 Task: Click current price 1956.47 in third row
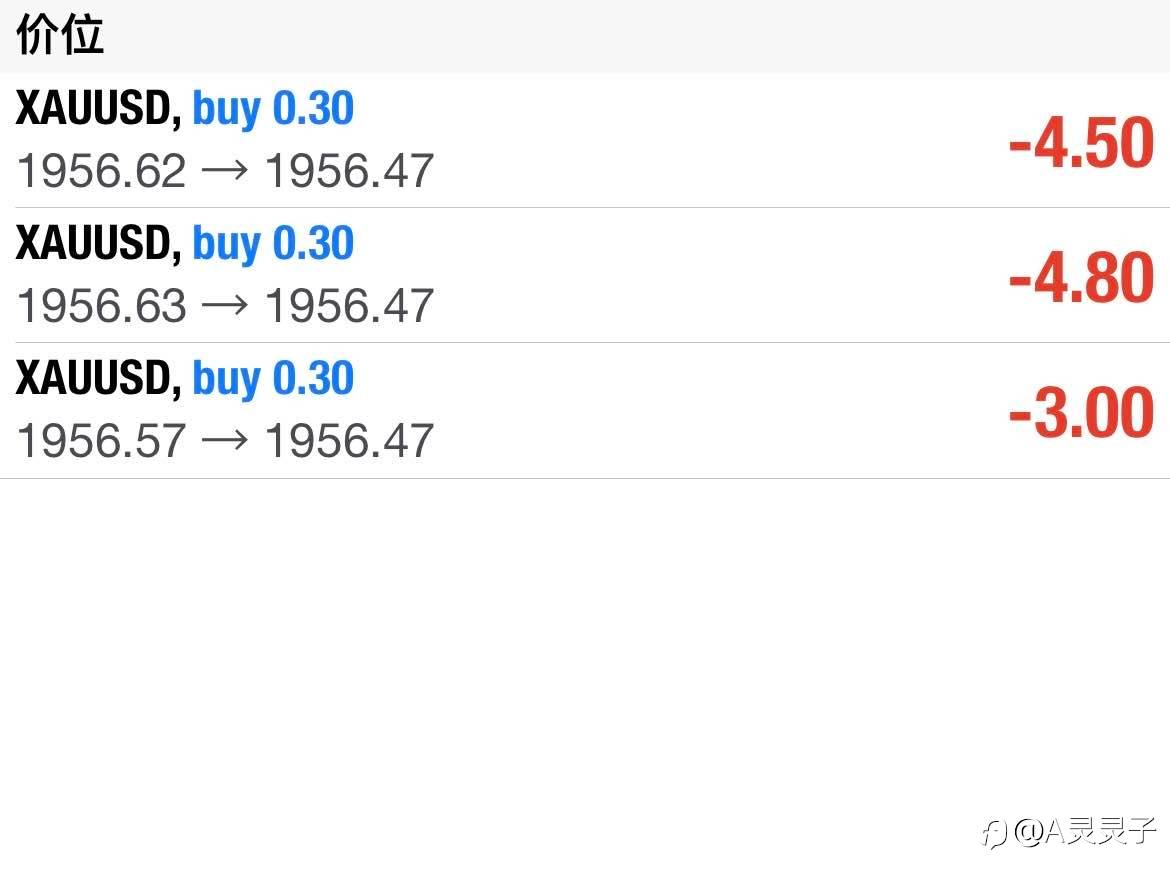click(x=349, y=441)
